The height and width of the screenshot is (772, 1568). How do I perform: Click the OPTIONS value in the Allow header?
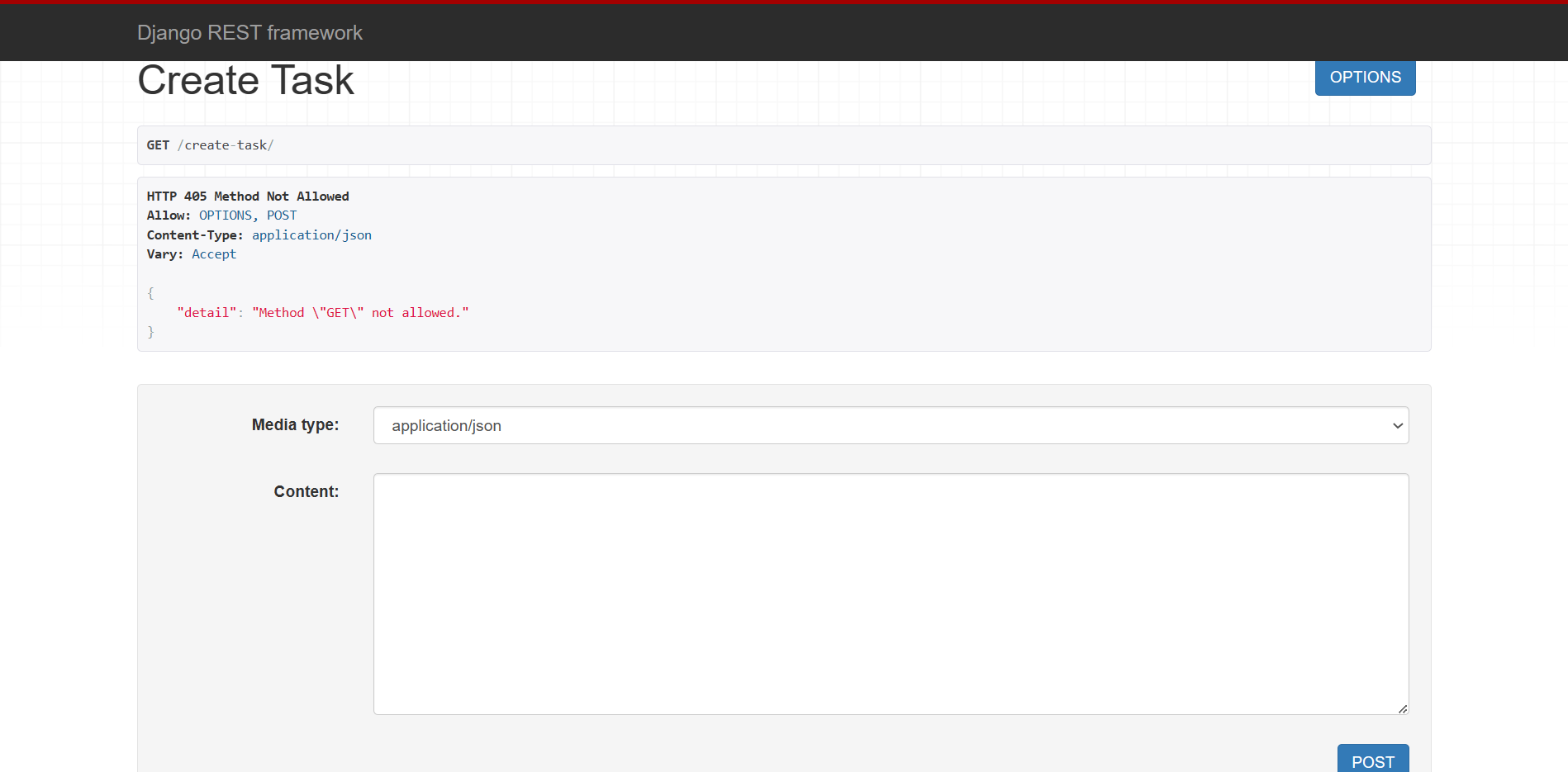click(225, 215)
